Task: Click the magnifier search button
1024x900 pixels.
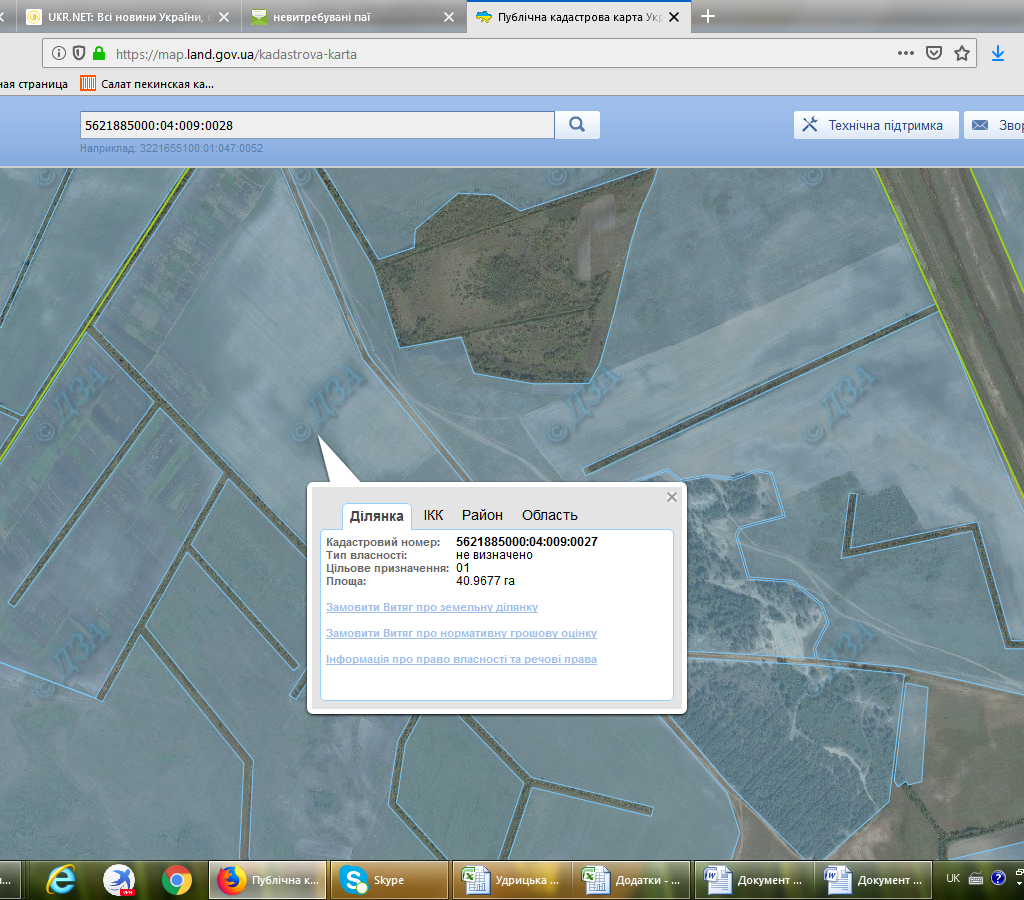Action: tap(577, 125)
